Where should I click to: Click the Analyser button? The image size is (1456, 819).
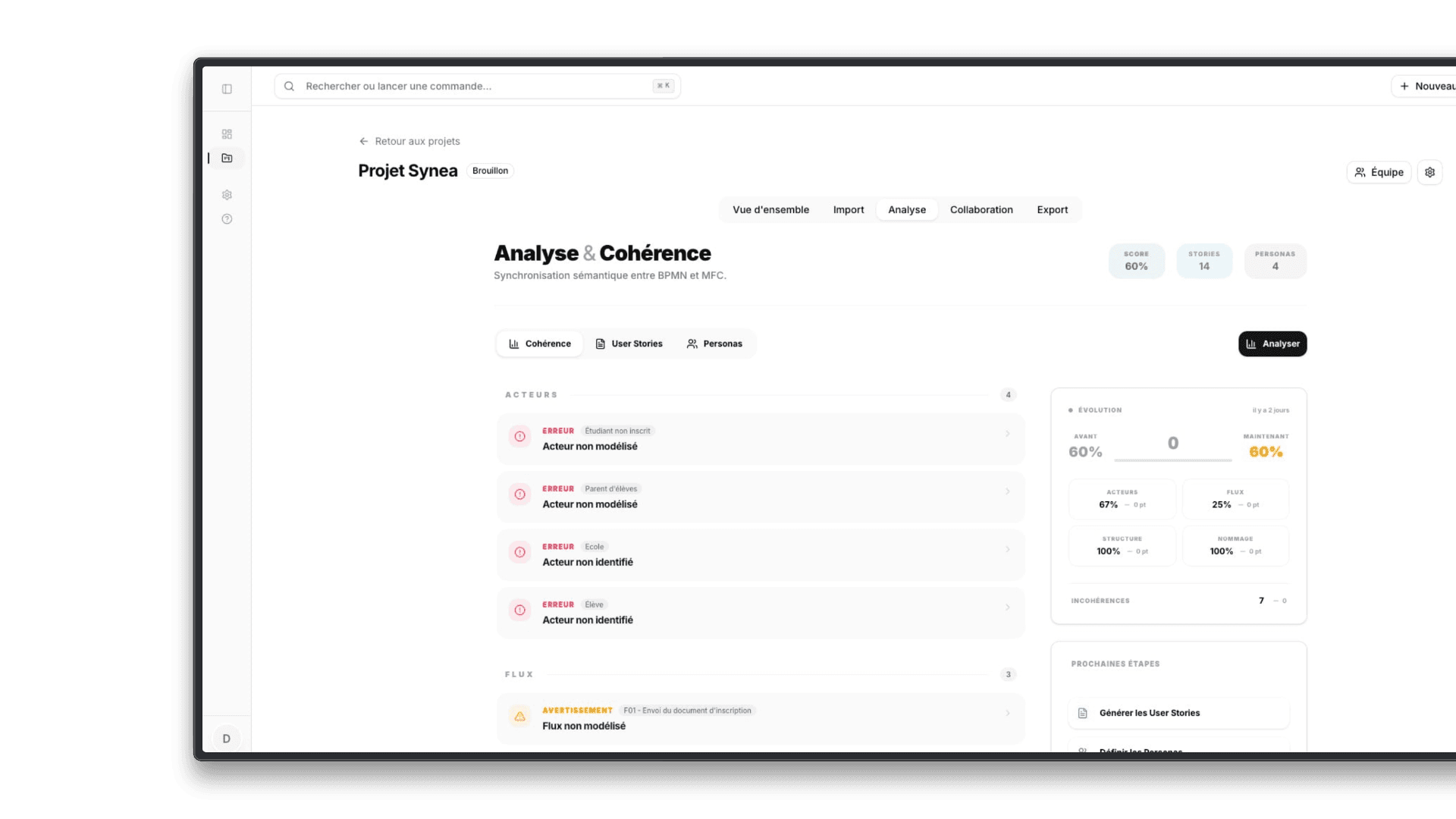point(1272,344)
